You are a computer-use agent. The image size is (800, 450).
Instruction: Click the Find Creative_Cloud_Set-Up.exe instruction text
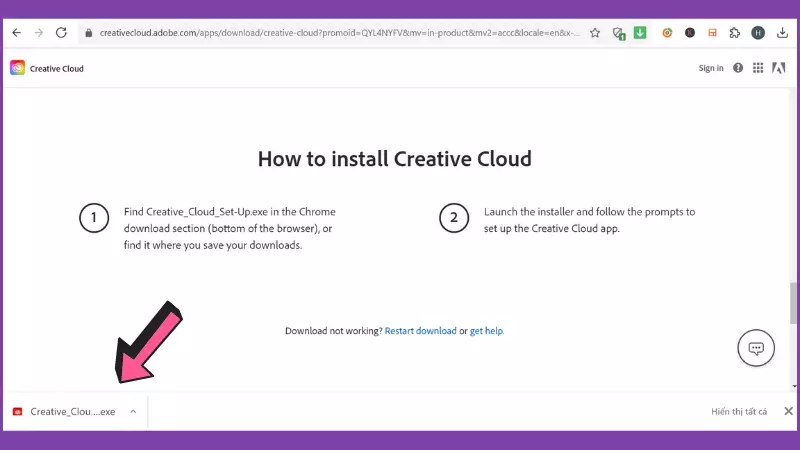[230, 228]
